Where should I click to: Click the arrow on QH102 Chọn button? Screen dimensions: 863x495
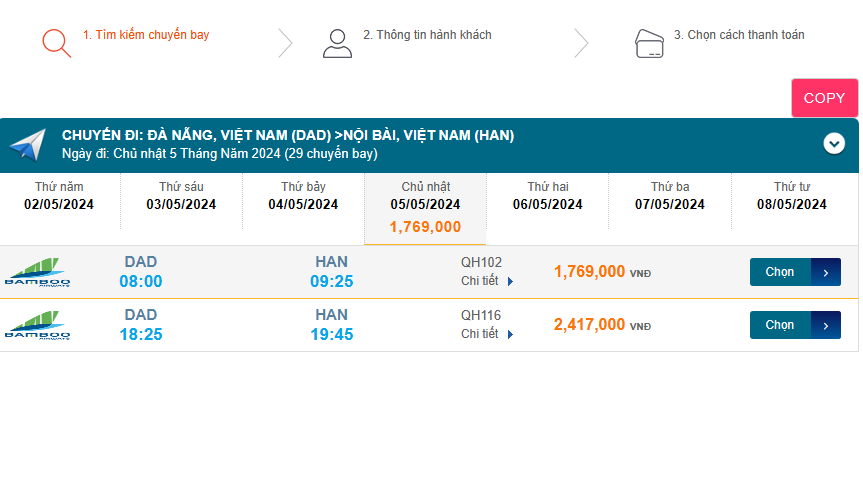pos(825,272)
